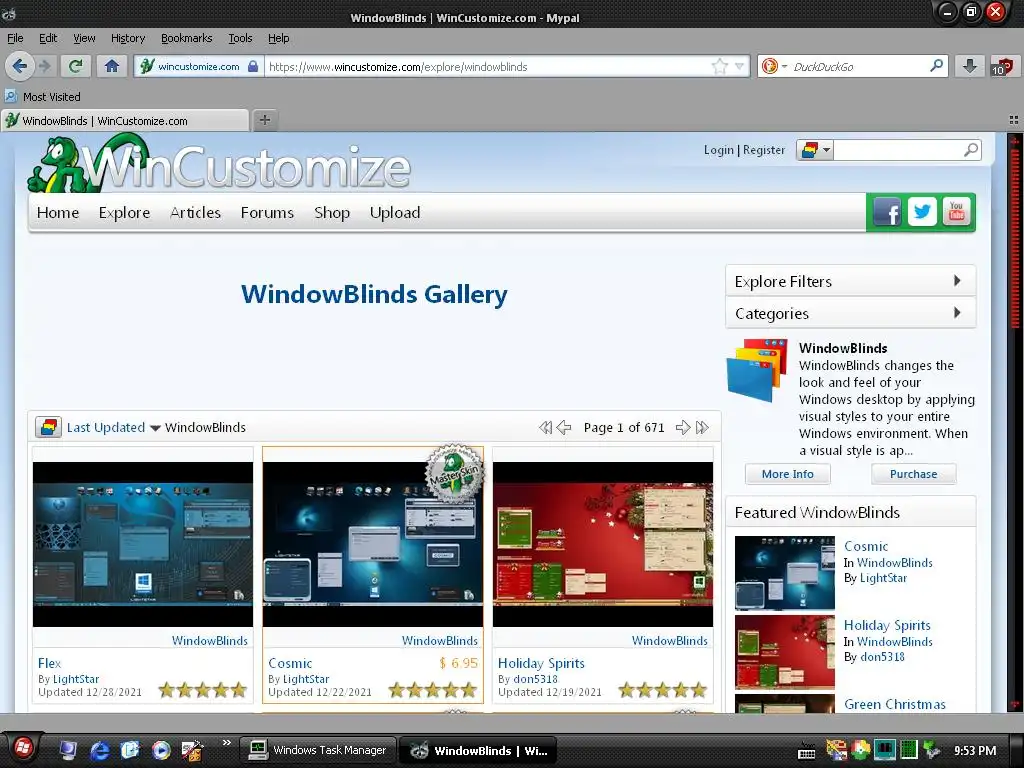Expand hidden quick launch chevron
This screenshot has height=768, width=1024.
pos(227,743)
